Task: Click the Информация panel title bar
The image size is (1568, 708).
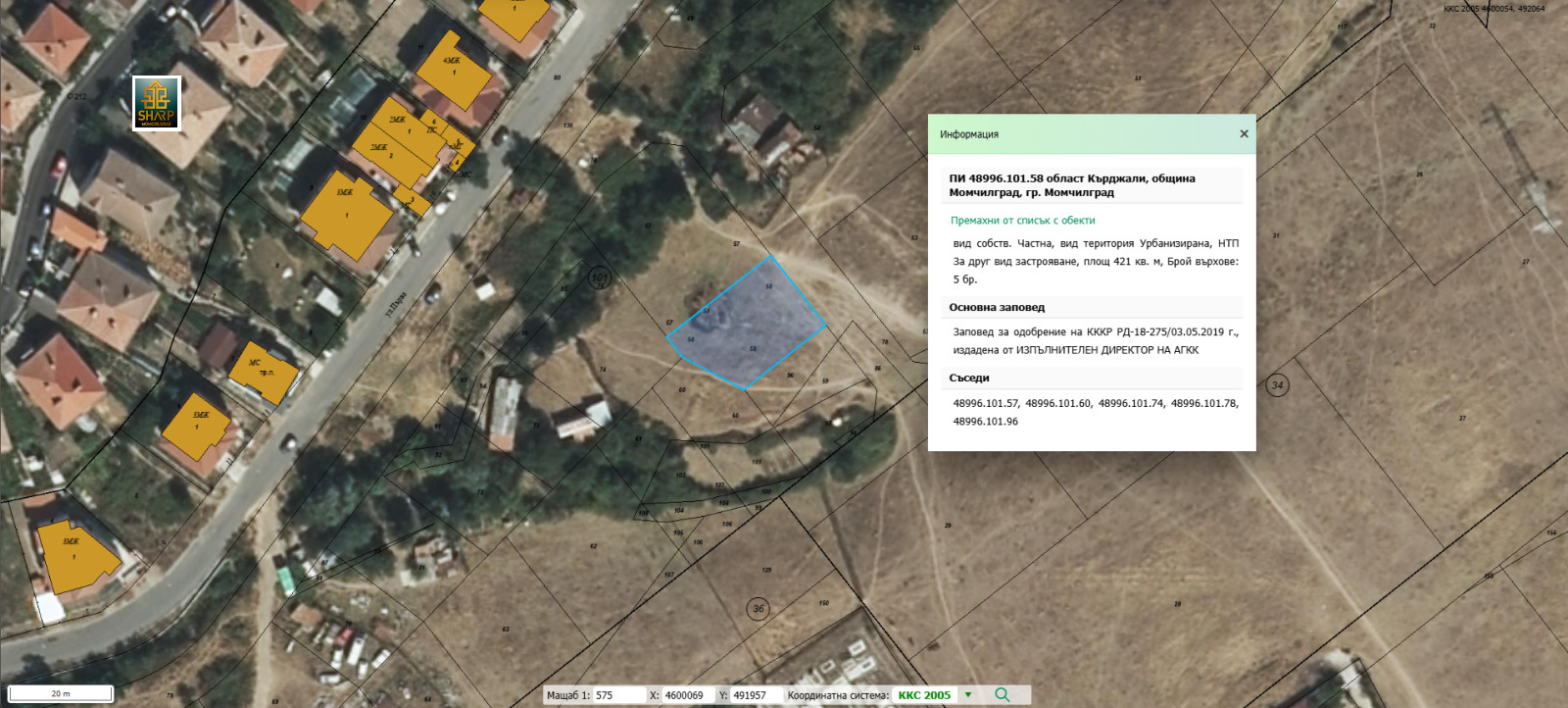Action: pos(1078,134)
